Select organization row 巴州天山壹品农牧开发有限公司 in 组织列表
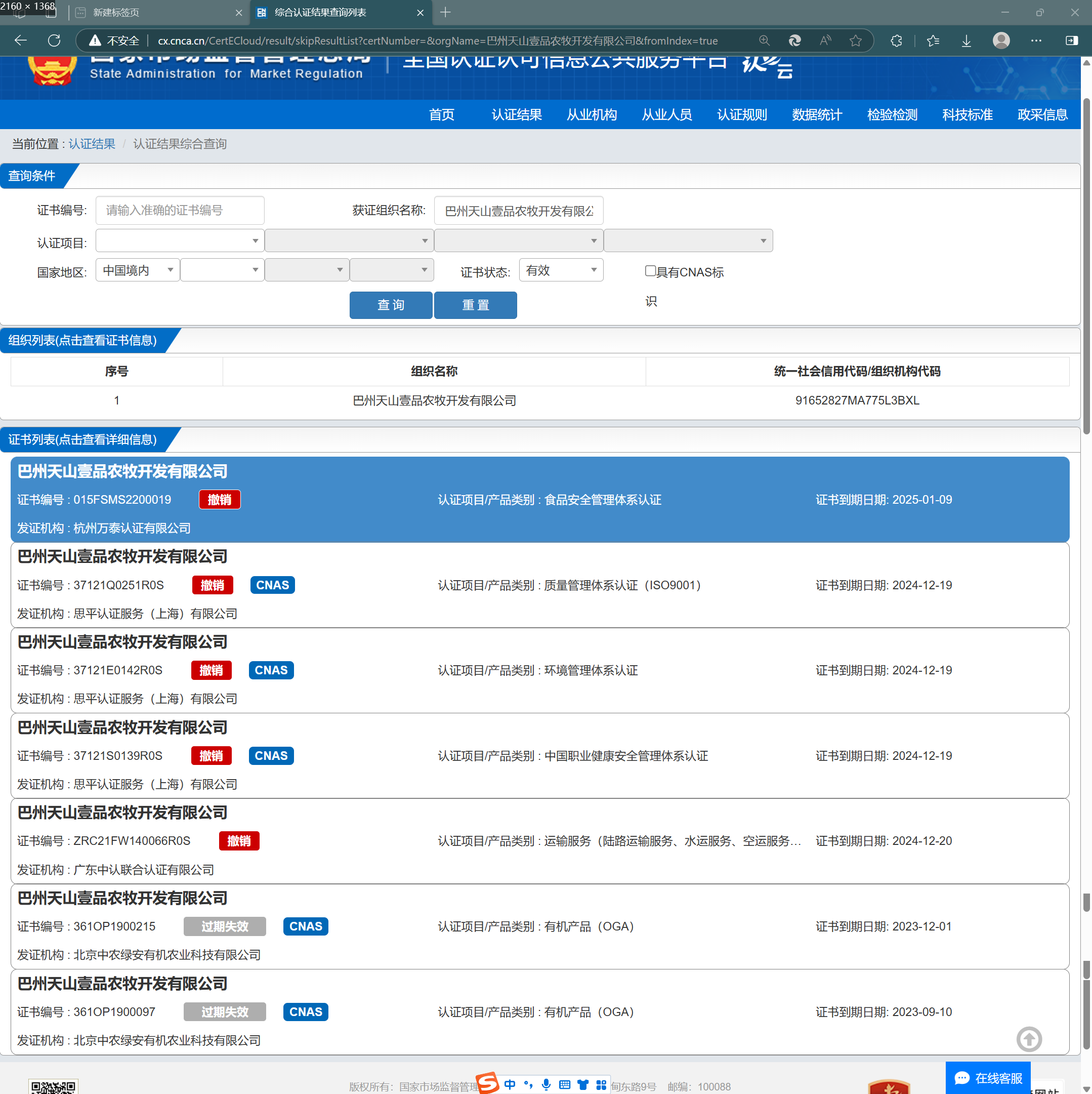The height and width of the screenshot is (1094, 1092). click(x=540, y=400)
